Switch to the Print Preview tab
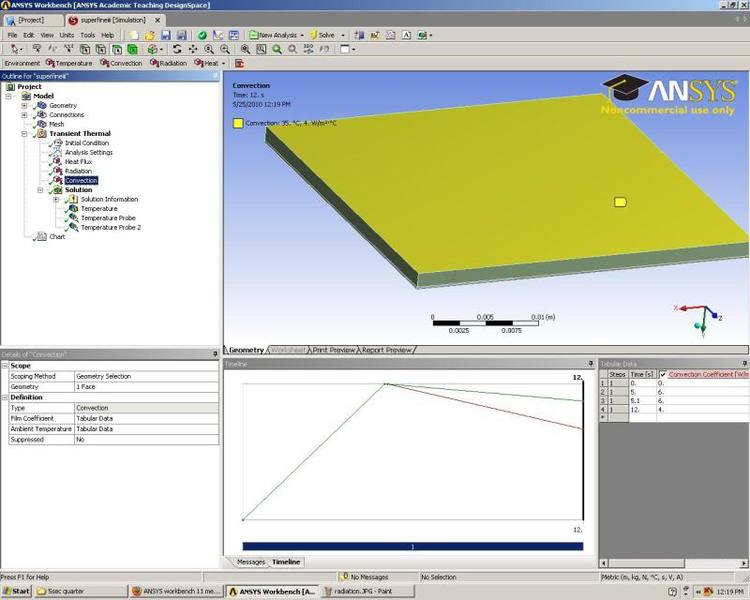Image resolution: width=750 pixels, height=600 pixels. click(x=333, y=350)
